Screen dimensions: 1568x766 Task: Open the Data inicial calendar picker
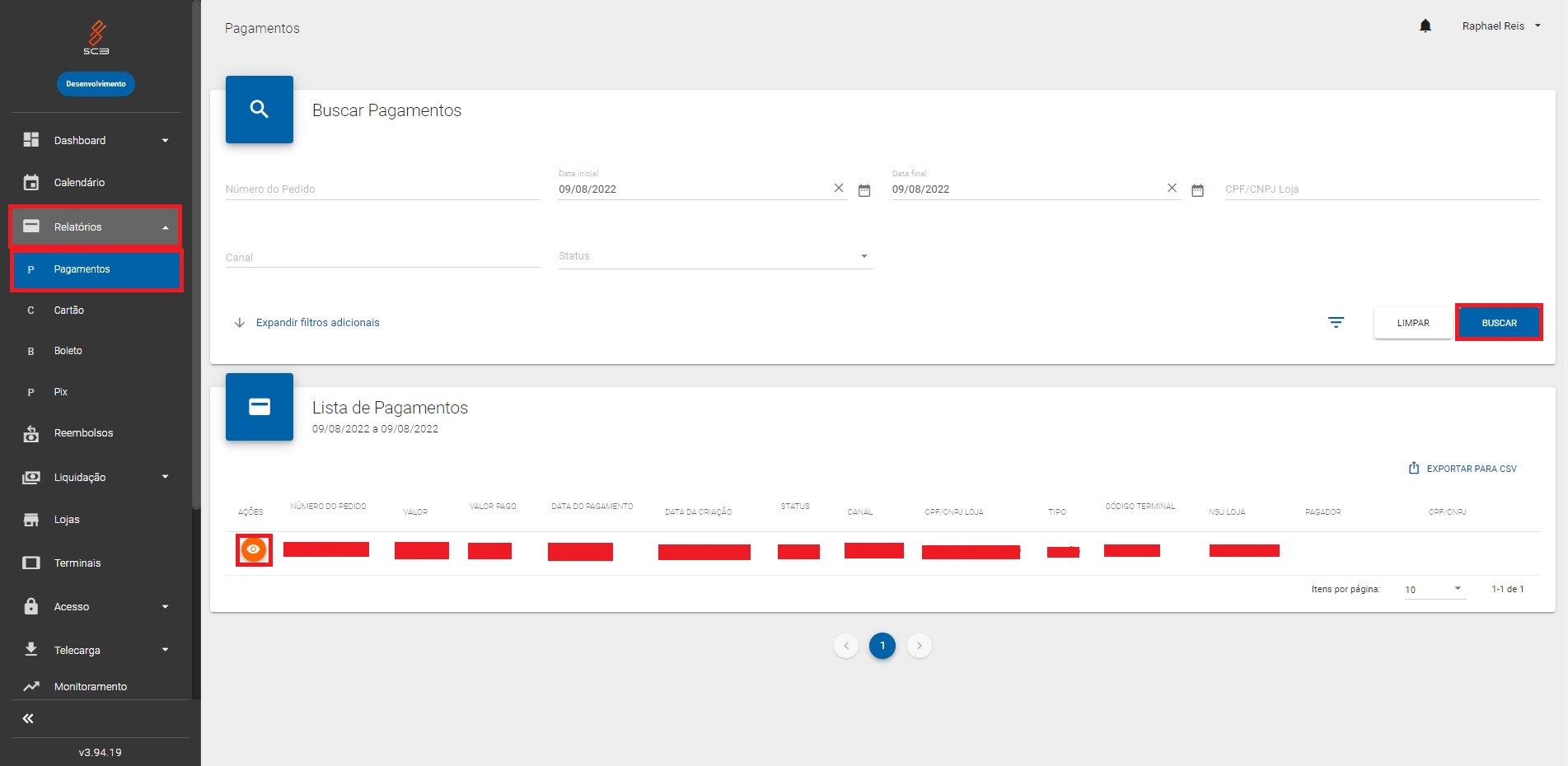[x=864, y=190]
